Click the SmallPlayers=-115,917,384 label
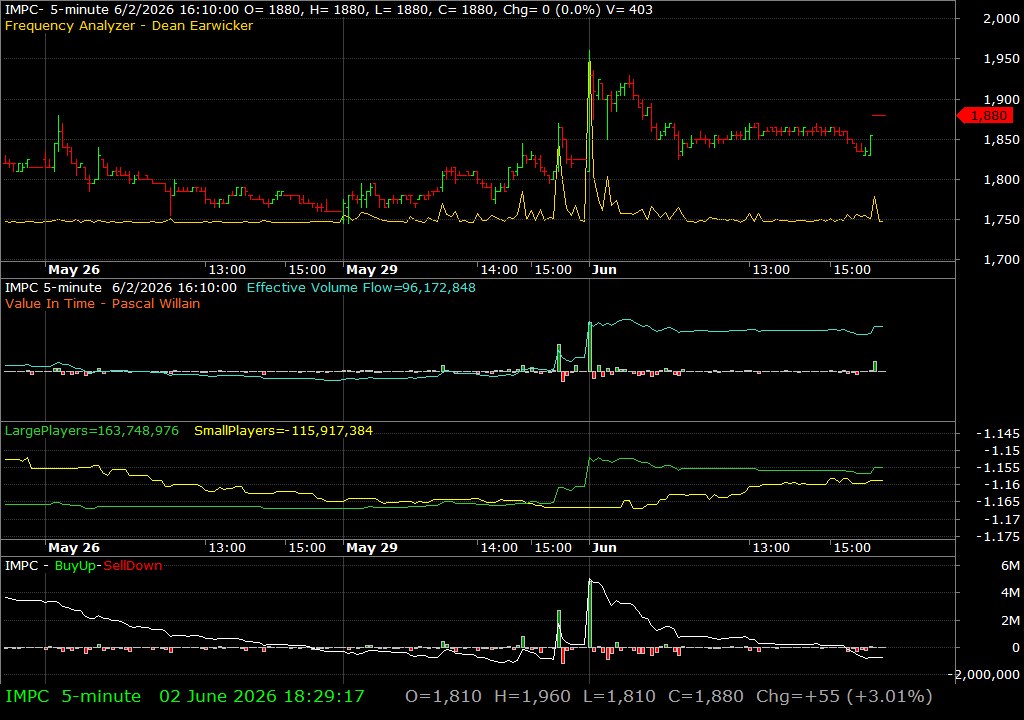The image size is (1024, 720). tap(283, 431)
